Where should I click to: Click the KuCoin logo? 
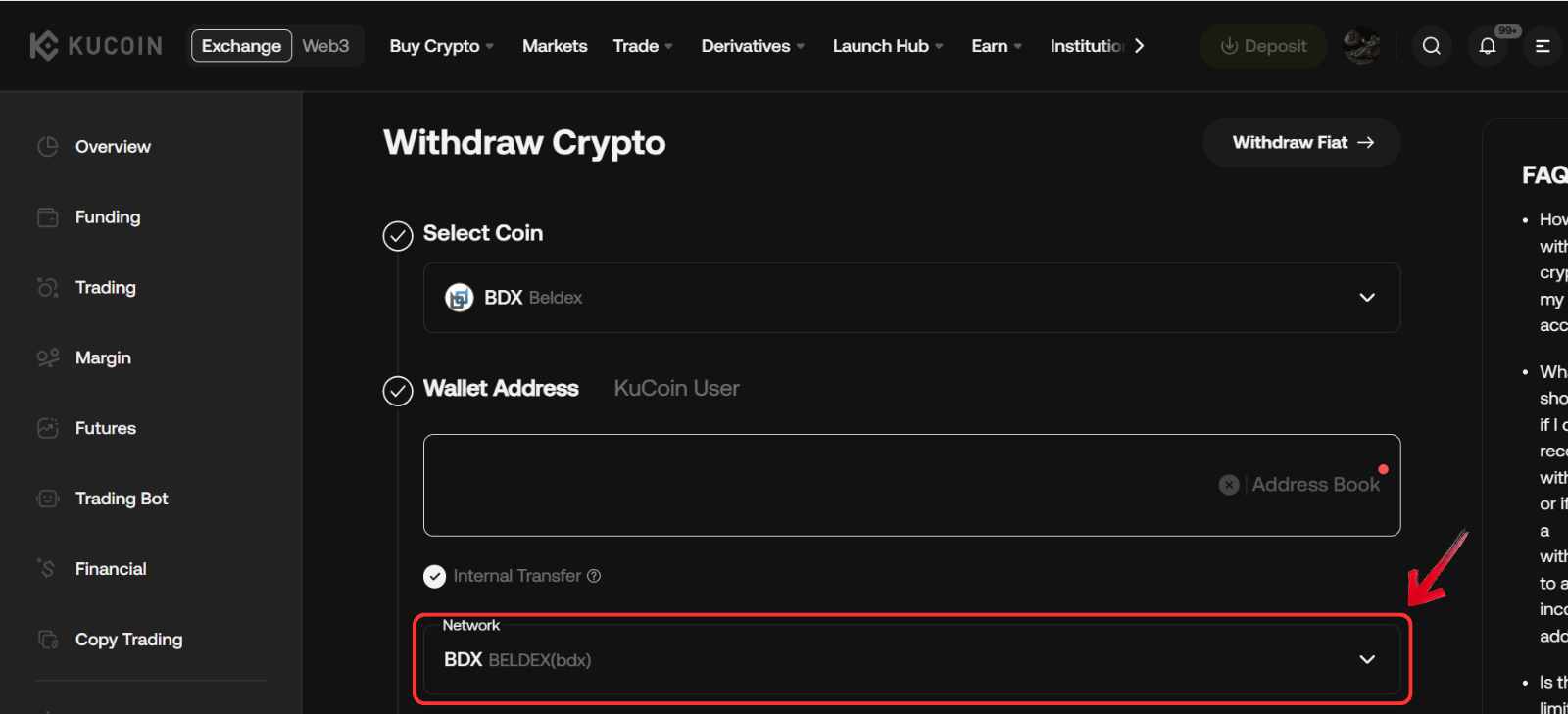pyautogui.click(x=93, y=44)
